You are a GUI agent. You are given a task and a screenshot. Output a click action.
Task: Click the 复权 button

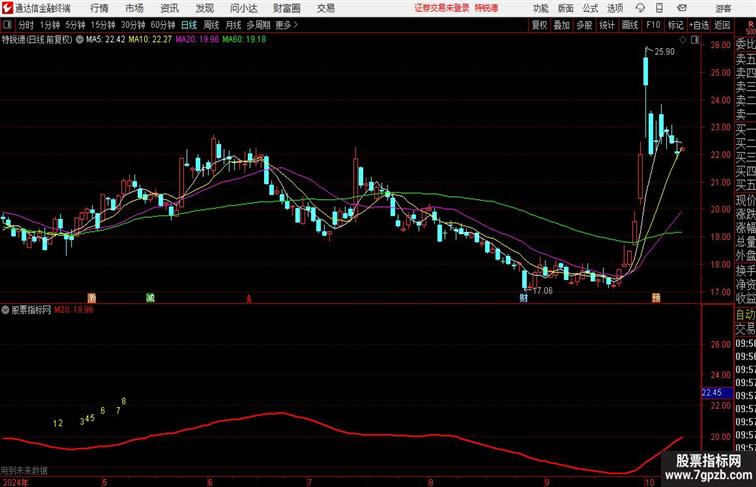coord(539,25)
